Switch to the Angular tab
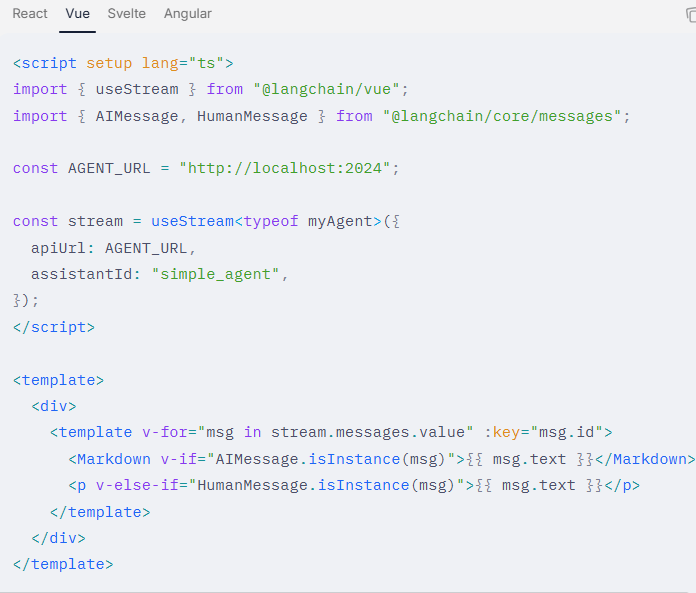Screen dimensions: 696x593 (188, 14)
